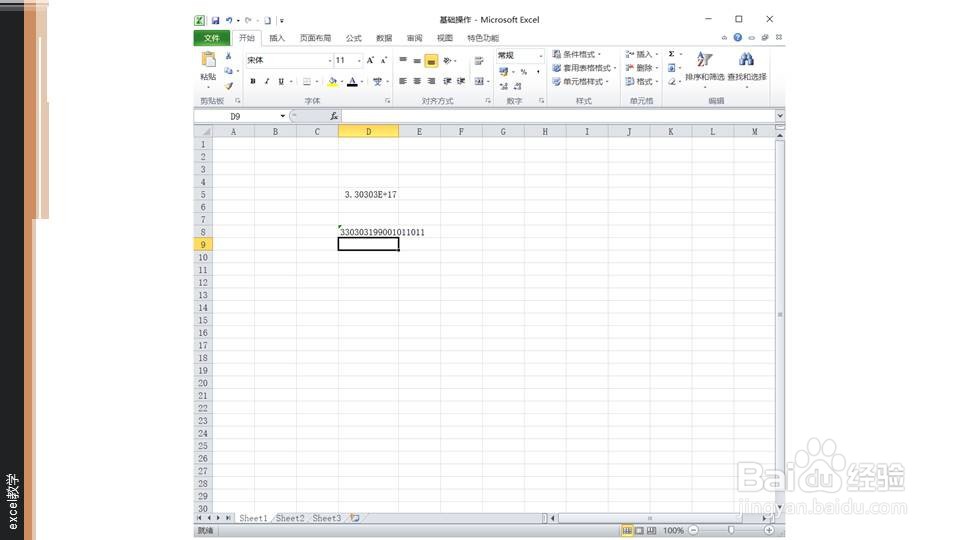Click the blue Help question mark icon
Viewport: 960px width, 540px height.
pos(738,37)
